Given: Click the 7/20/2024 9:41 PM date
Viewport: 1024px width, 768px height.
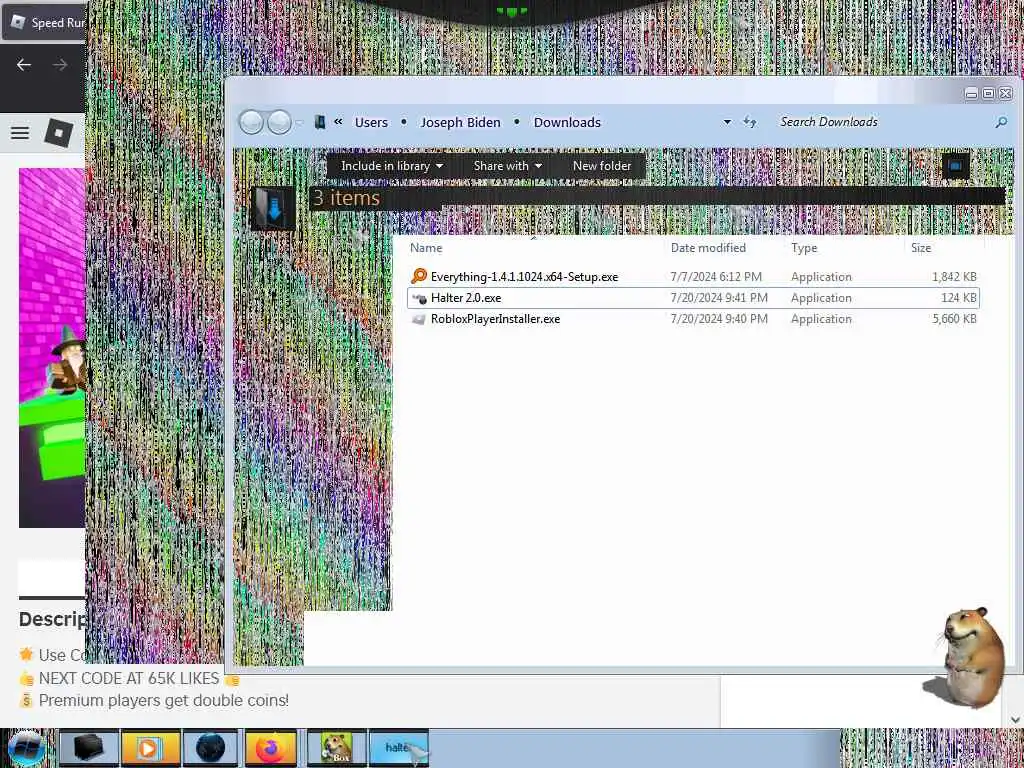Looking at the screenshot, I should pos(719,298).
